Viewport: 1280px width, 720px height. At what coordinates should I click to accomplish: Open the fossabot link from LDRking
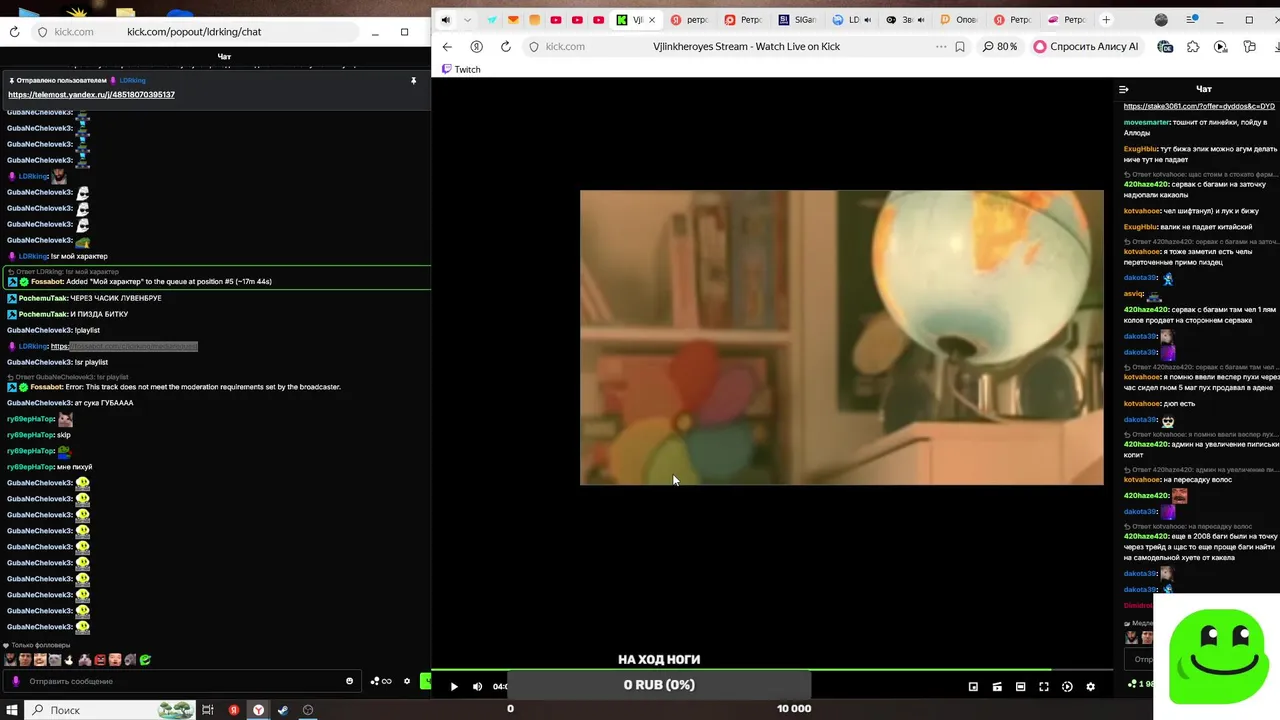click(x=124, y=346)
